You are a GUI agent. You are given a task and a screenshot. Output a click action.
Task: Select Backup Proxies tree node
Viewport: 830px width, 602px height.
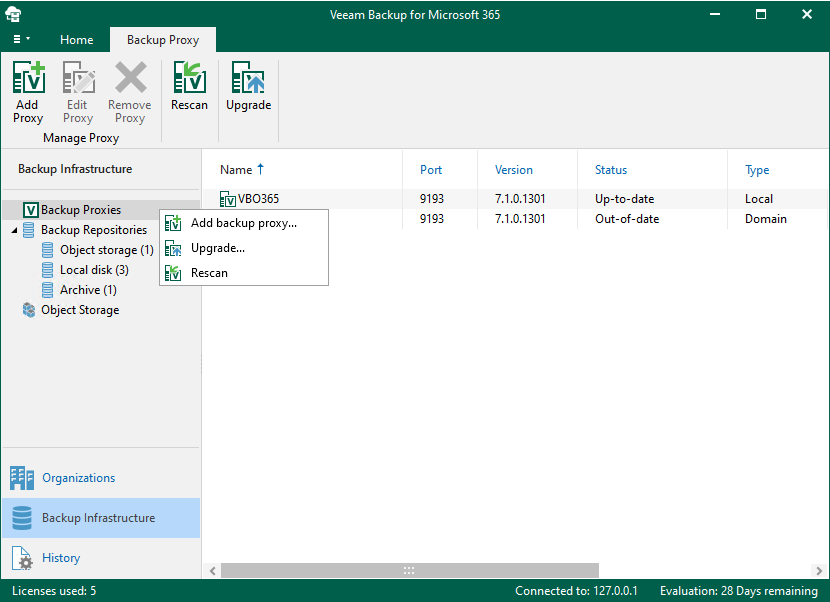coord(81,210)
